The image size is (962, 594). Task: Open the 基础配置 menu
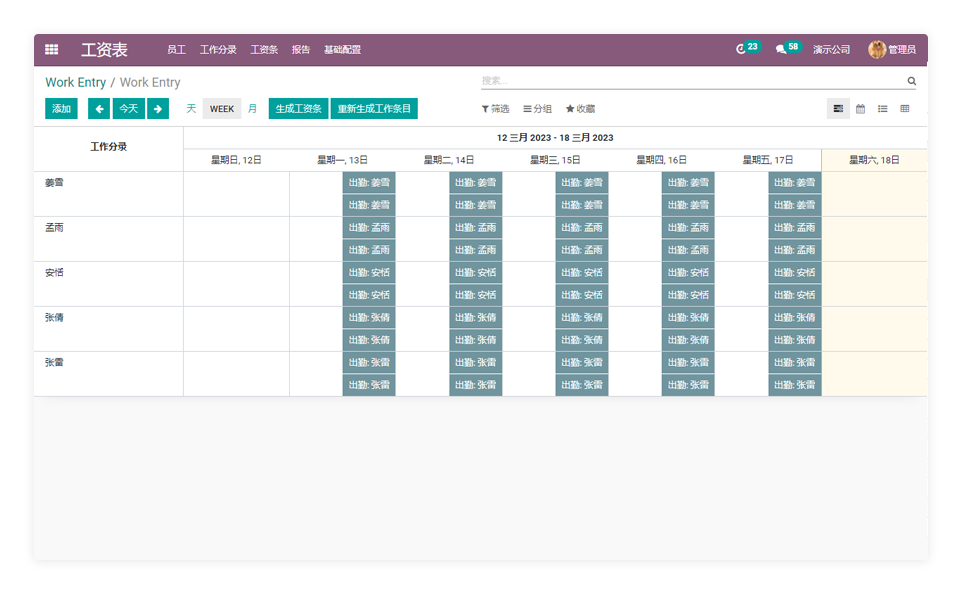(x=342, y=49)
